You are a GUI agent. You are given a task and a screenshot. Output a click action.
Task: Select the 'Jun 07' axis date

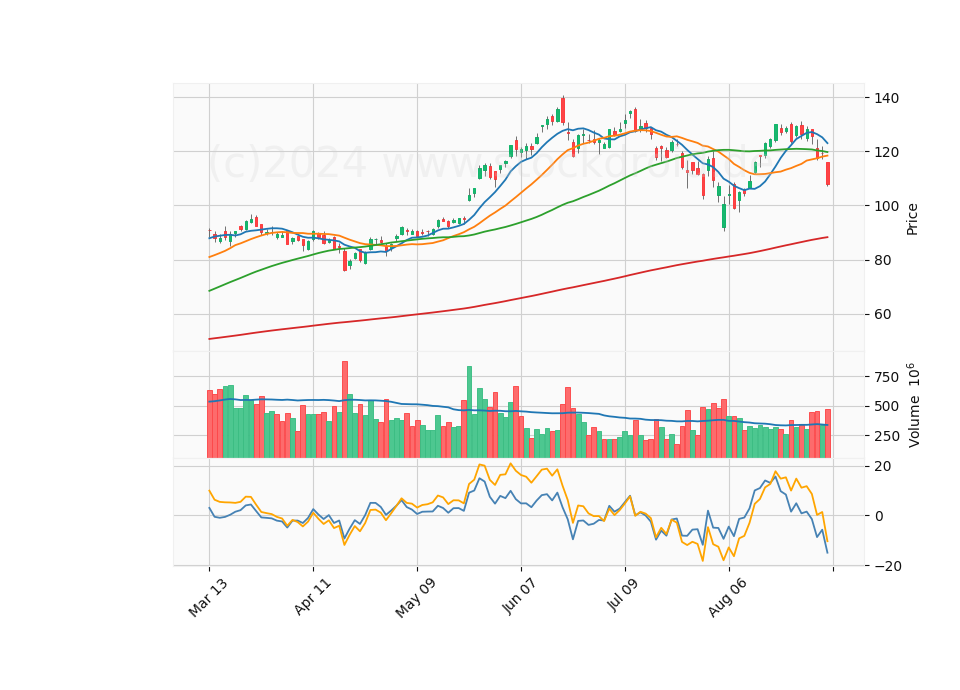click(x=519, y=596)
